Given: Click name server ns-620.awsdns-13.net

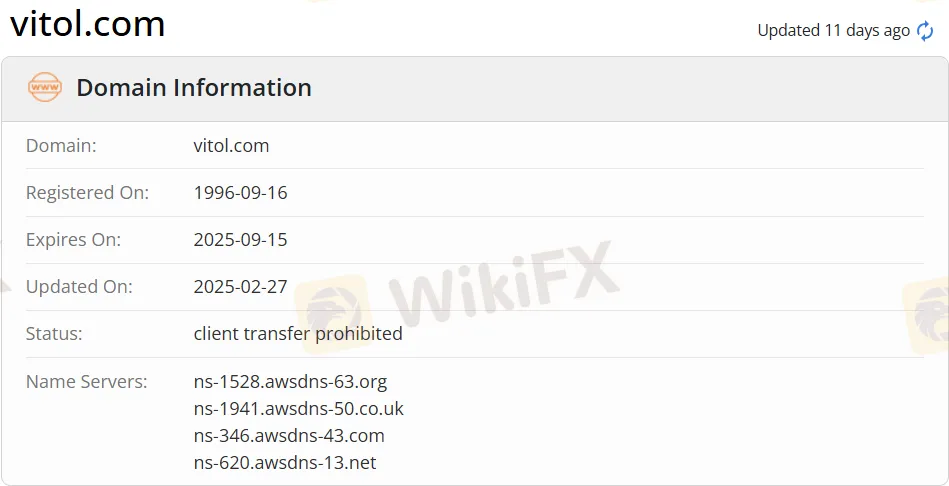Looking at the screenshot, I should [x=284, y=463].
